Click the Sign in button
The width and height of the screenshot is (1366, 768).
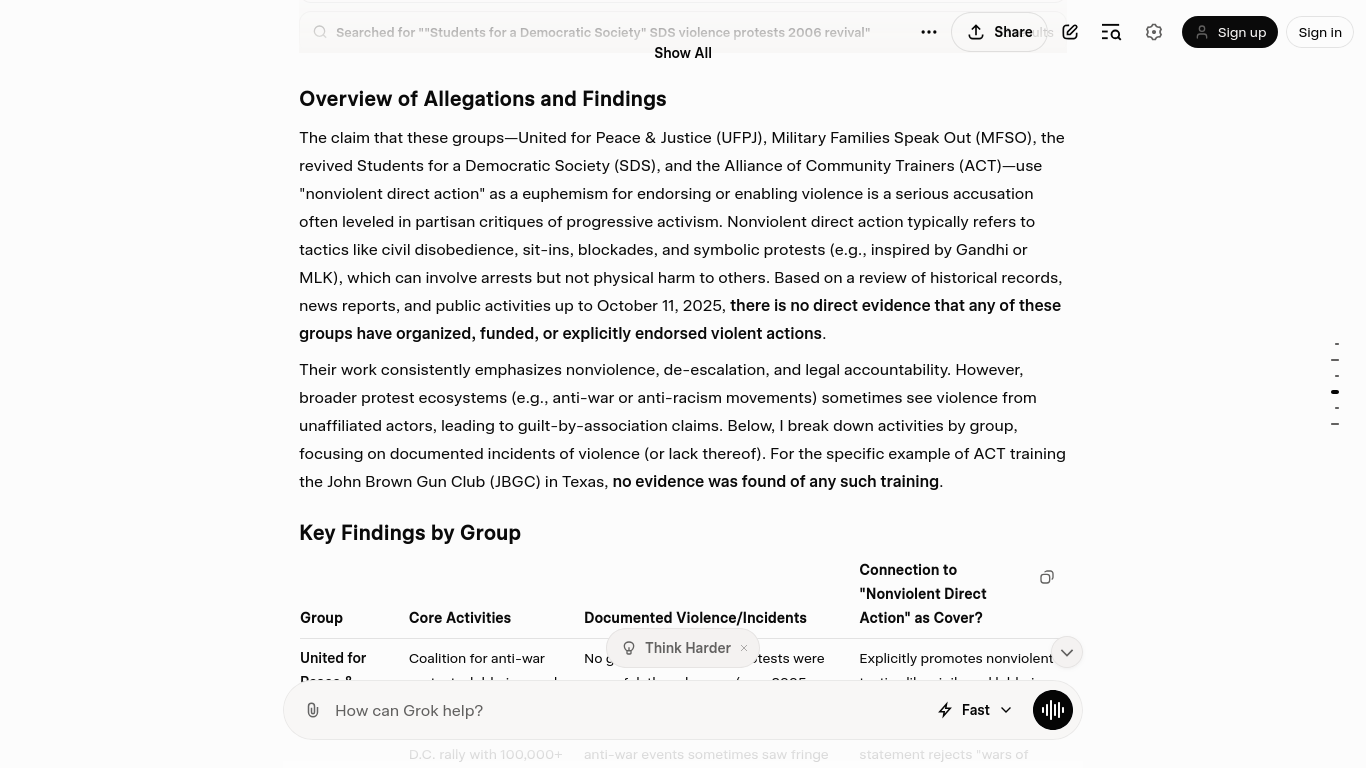tap(1320, 32)
